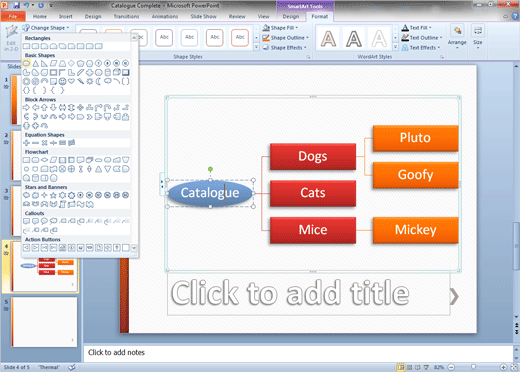The height and width of the screenshot is (372, 520).
Task: Select the plus sign in Equation Shapes
Action: click(26, 143)
